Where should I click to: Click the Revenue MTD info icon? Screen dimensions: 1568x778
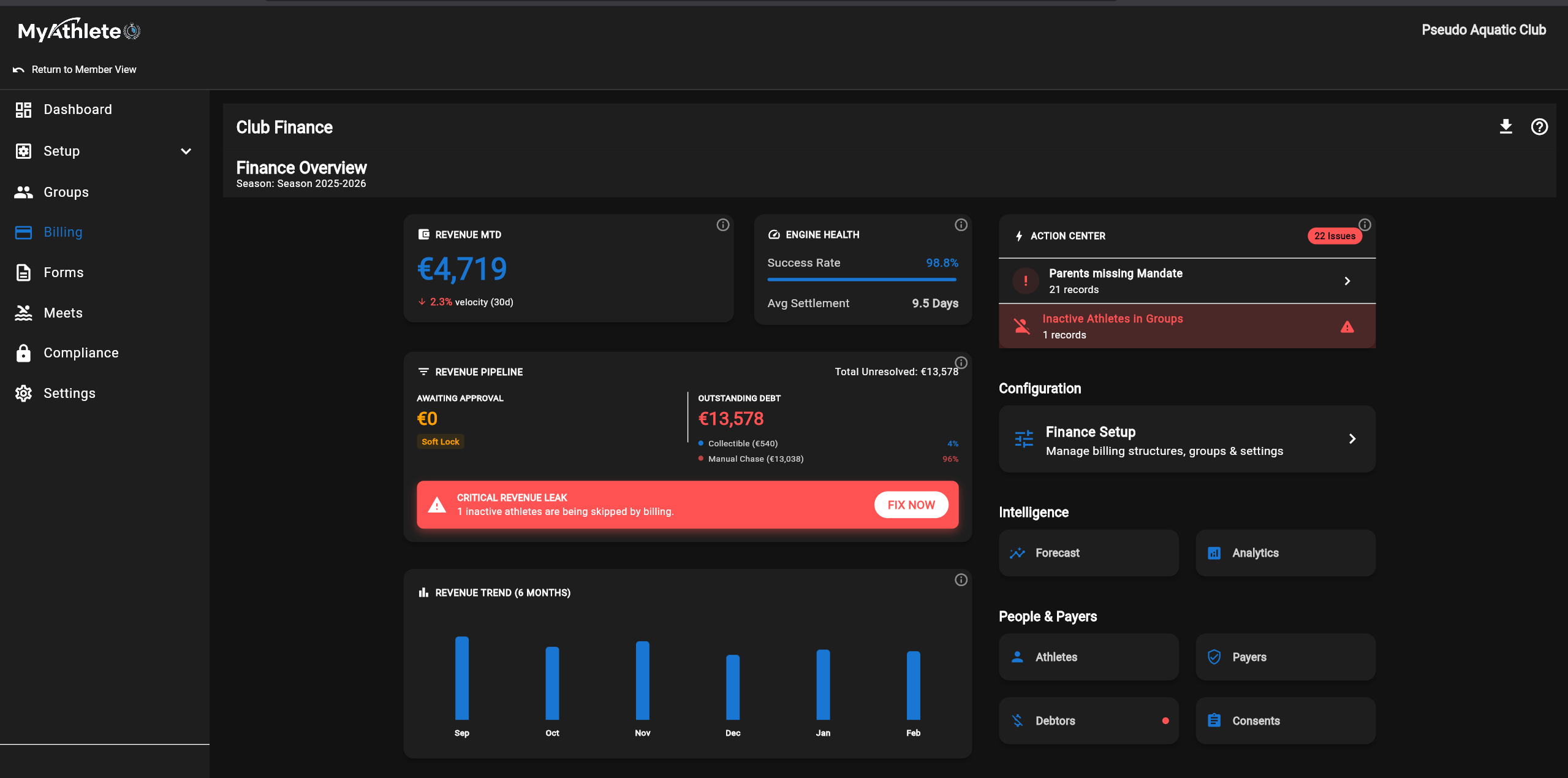722,225
